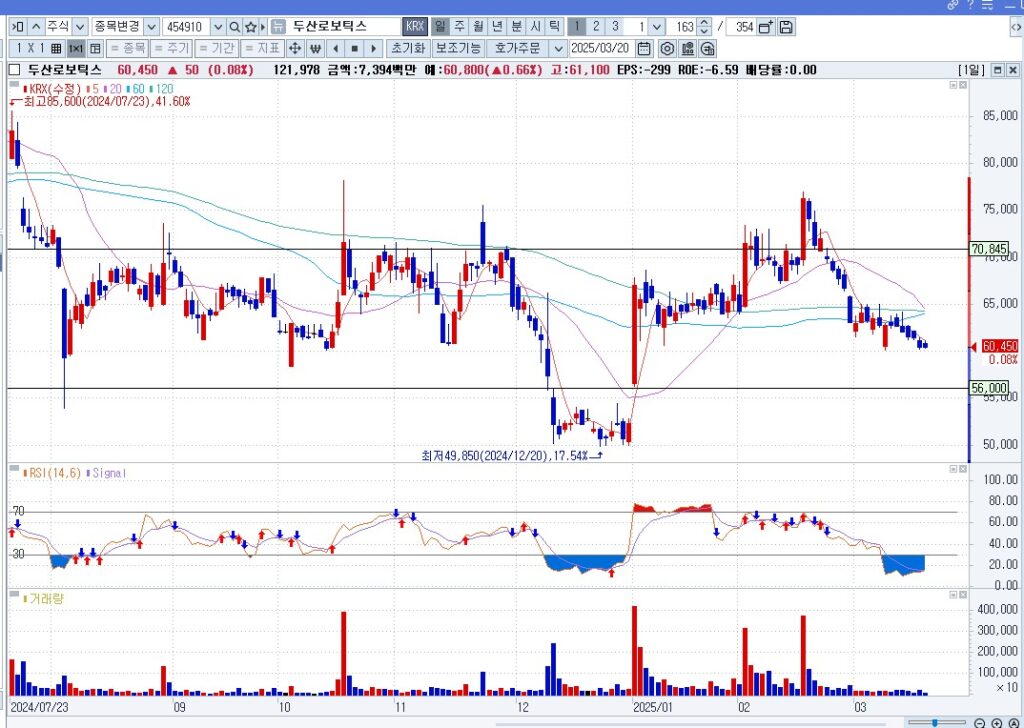This screenshot has width=1024, height=728.
Task: Click the 보조기능 button
Action: coord(458,48)
